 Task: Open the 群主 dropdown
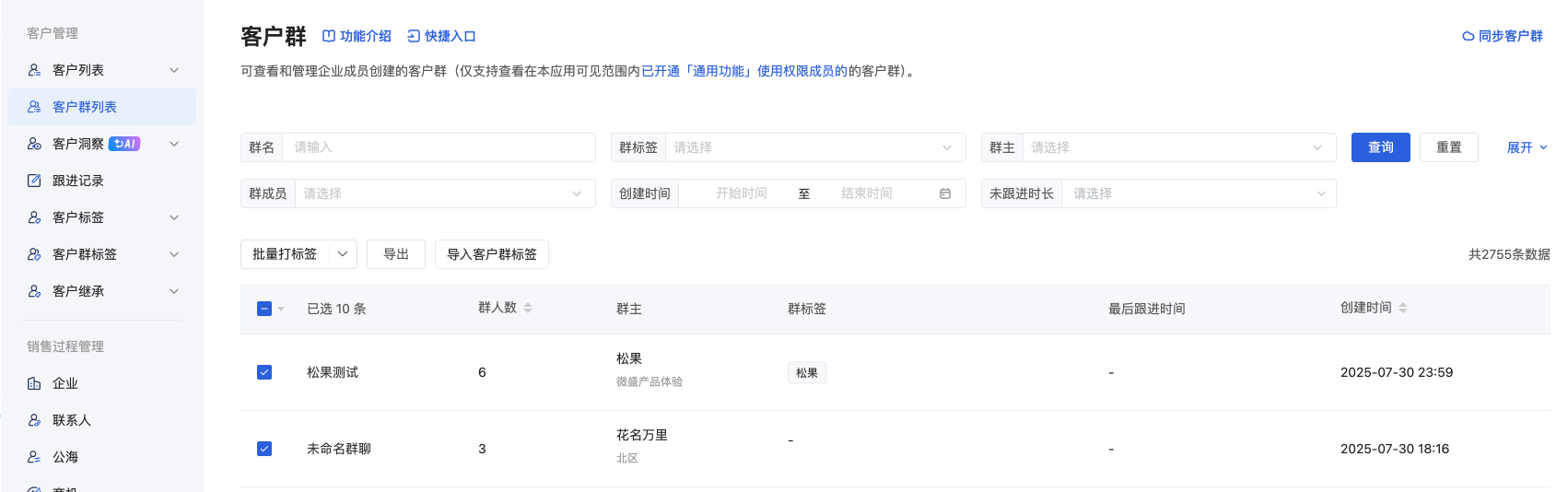pos(1179,147)
